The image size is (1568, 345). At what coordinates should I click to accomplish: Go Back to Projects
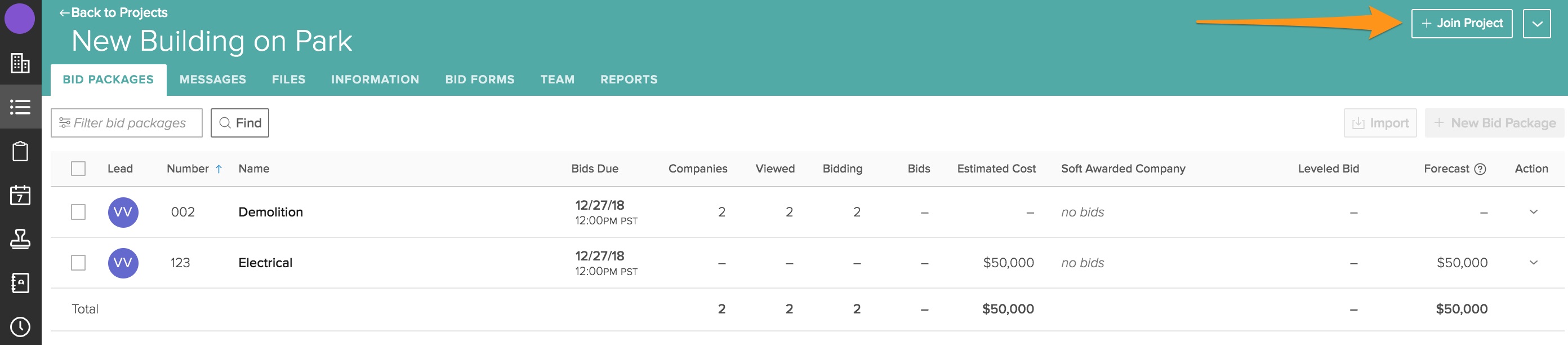[x=113, y=12]
